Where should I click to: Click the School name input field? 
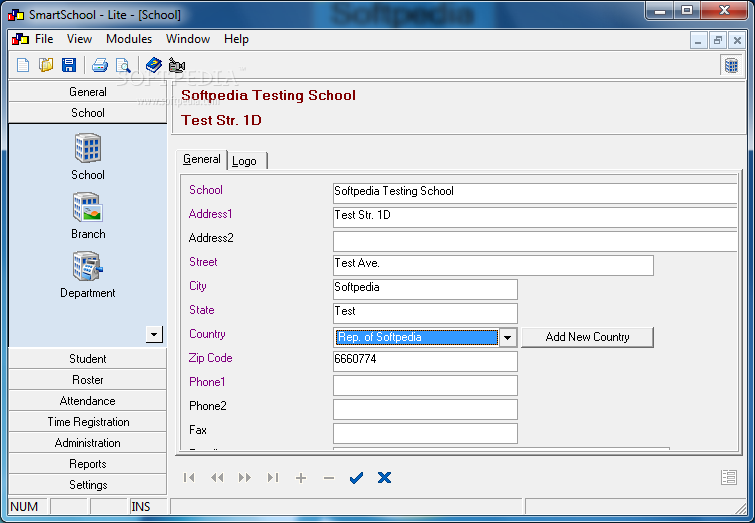pos(535,193)
